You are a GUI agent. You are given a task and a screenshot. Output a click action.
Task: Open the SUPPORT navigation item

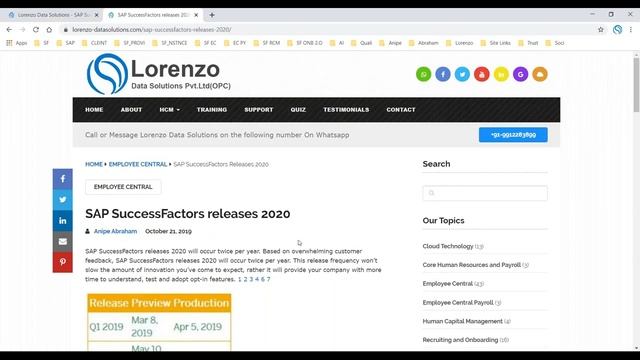(x=258, y=110)
